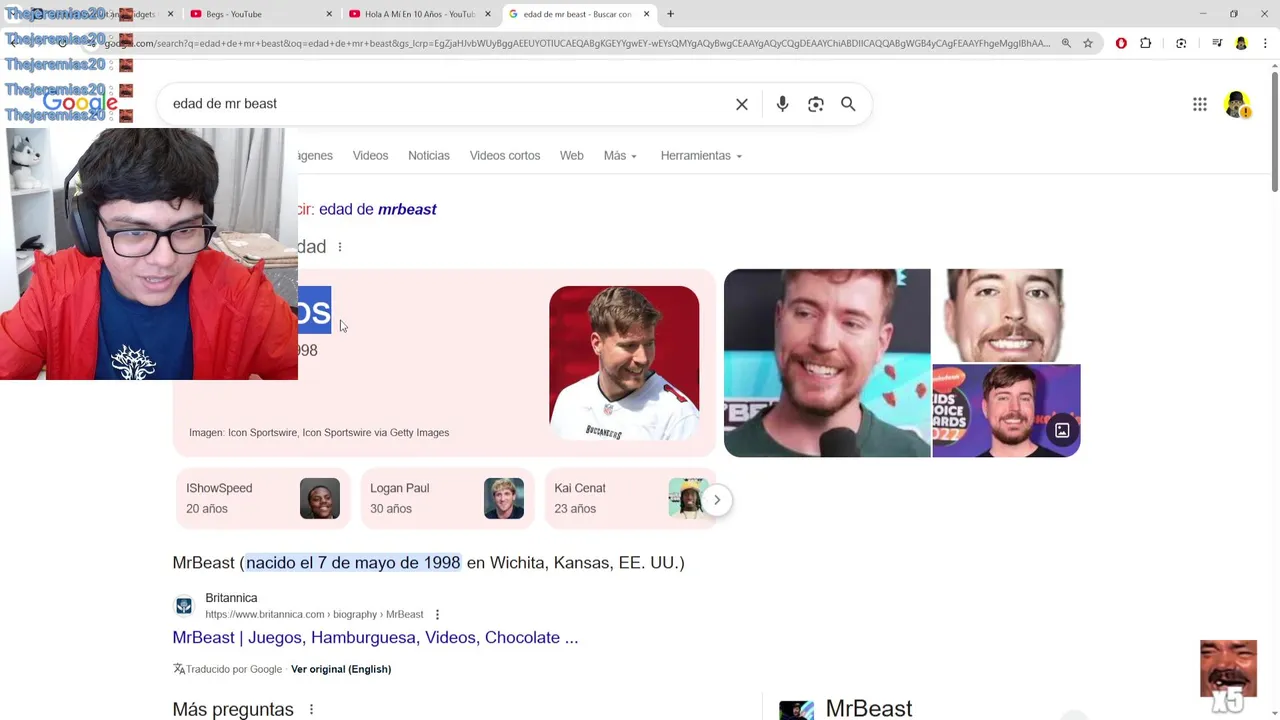Click the MrBeast knowledge panel title
Image resolution: width=1280 pixels, height=720 pixels.
coord(869,709)
